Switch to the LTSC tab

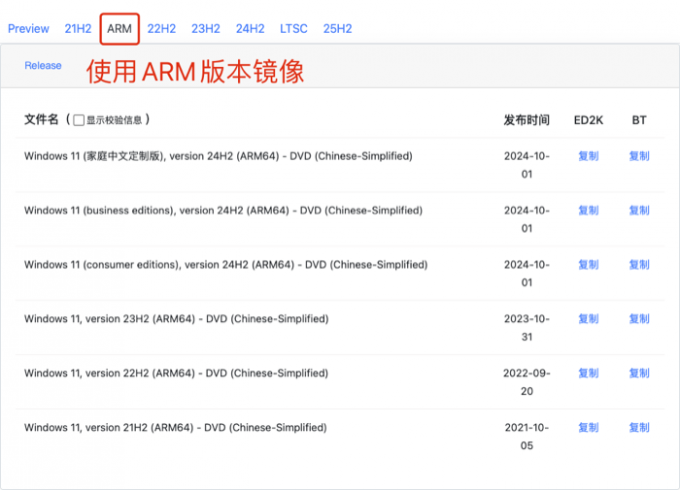[x=294, y=29]
